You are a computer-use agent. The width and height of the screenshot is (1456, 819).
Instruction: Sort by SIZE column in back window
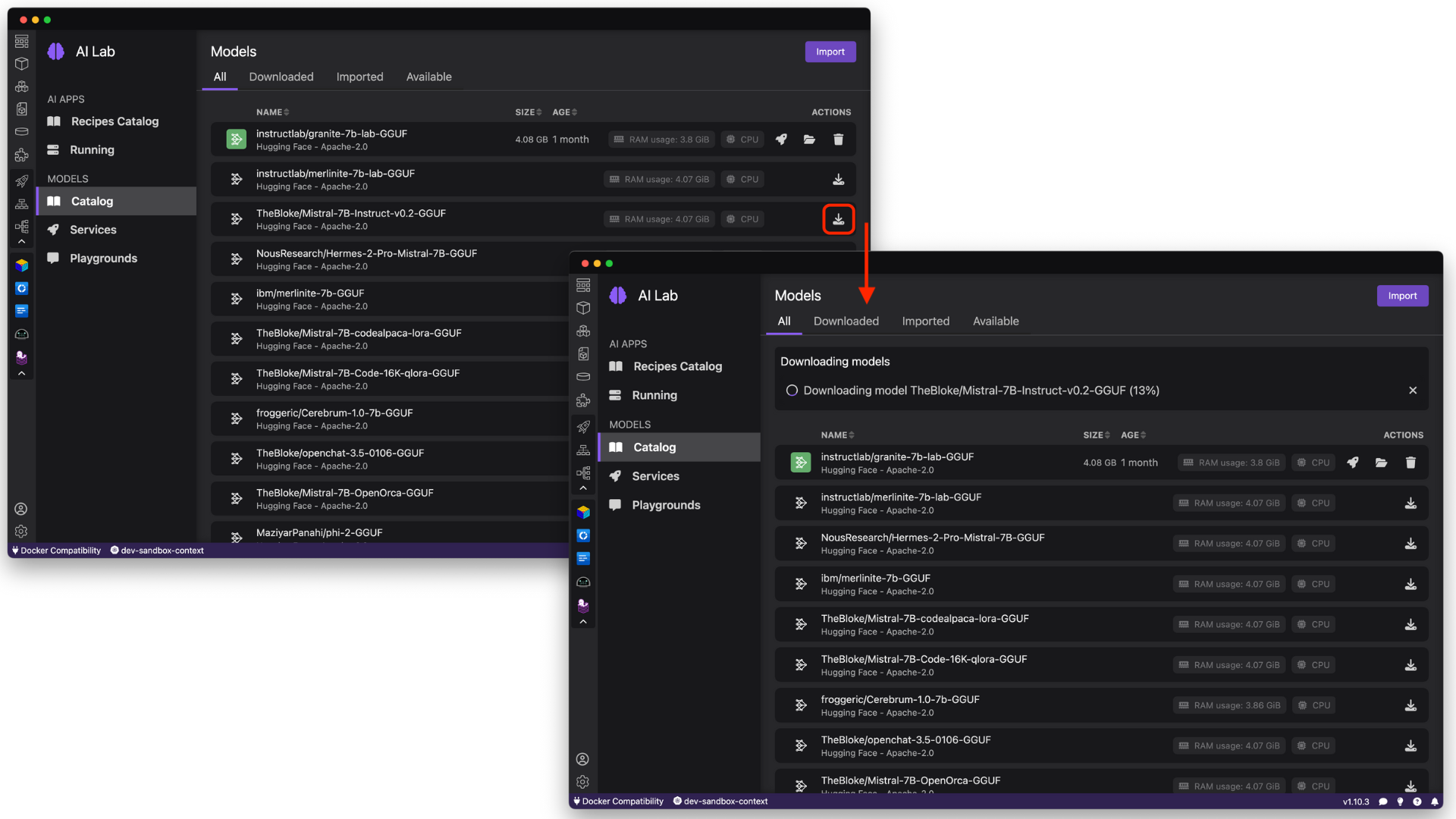tap(529, 112)
